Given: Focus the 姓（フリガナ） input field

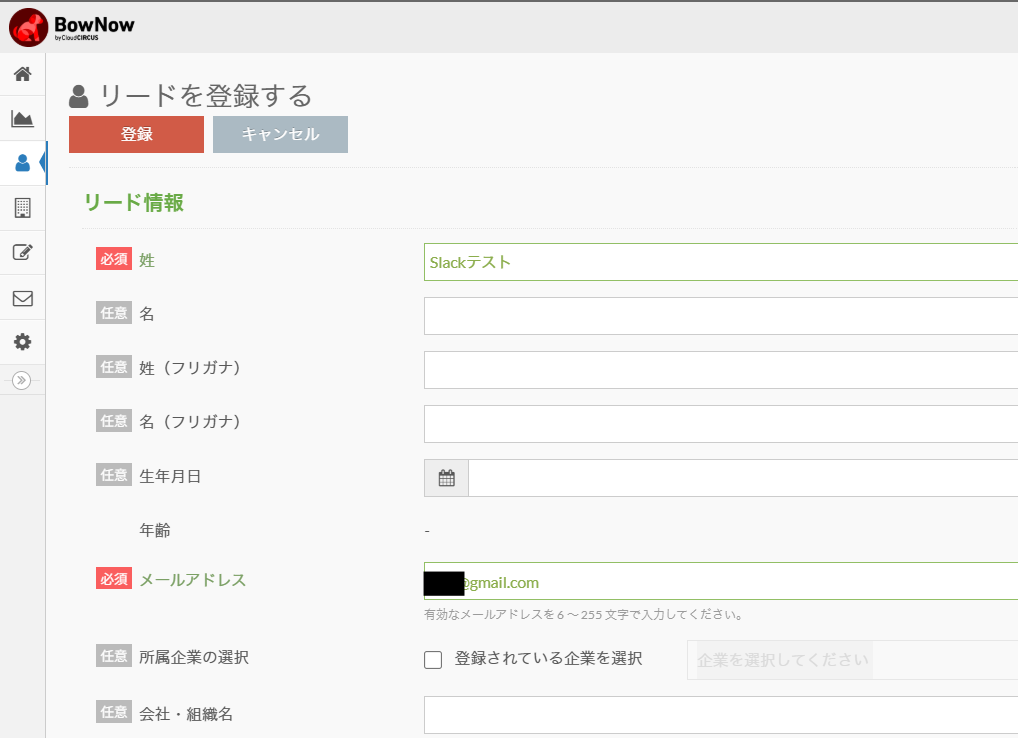Looking at the screenshot, I should [x=720, y=370].
